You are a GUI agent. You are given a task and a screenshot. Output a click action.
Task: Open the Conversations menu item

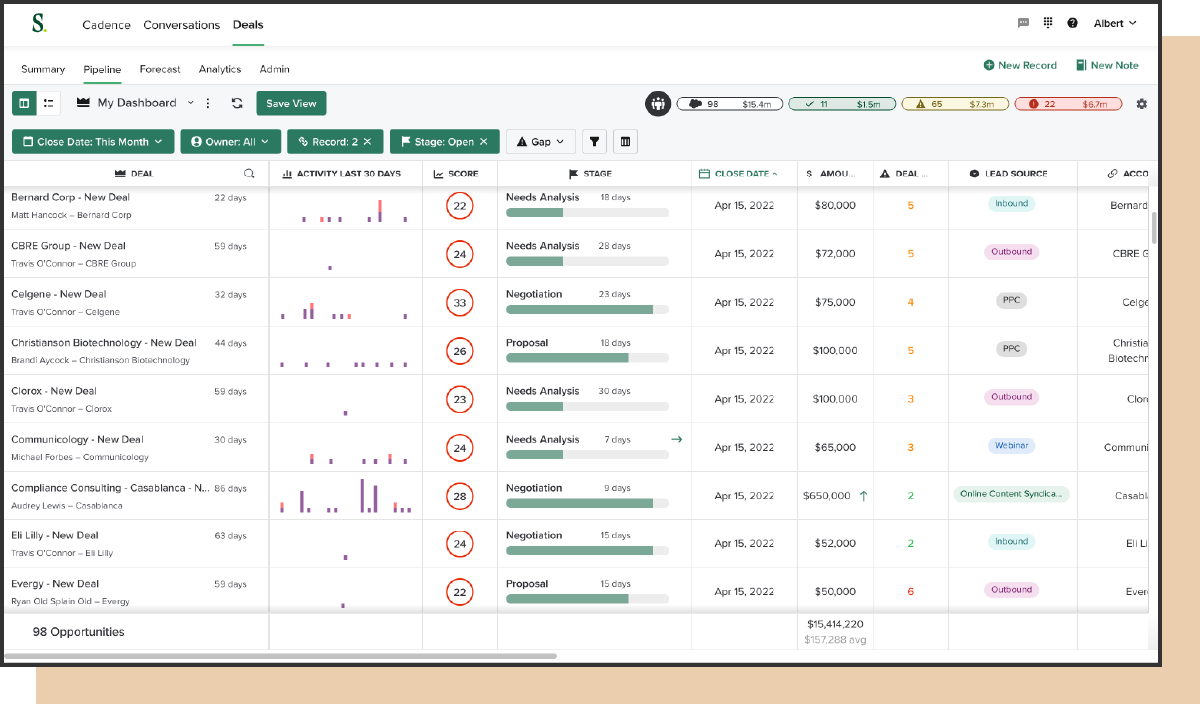click(181, 24)
